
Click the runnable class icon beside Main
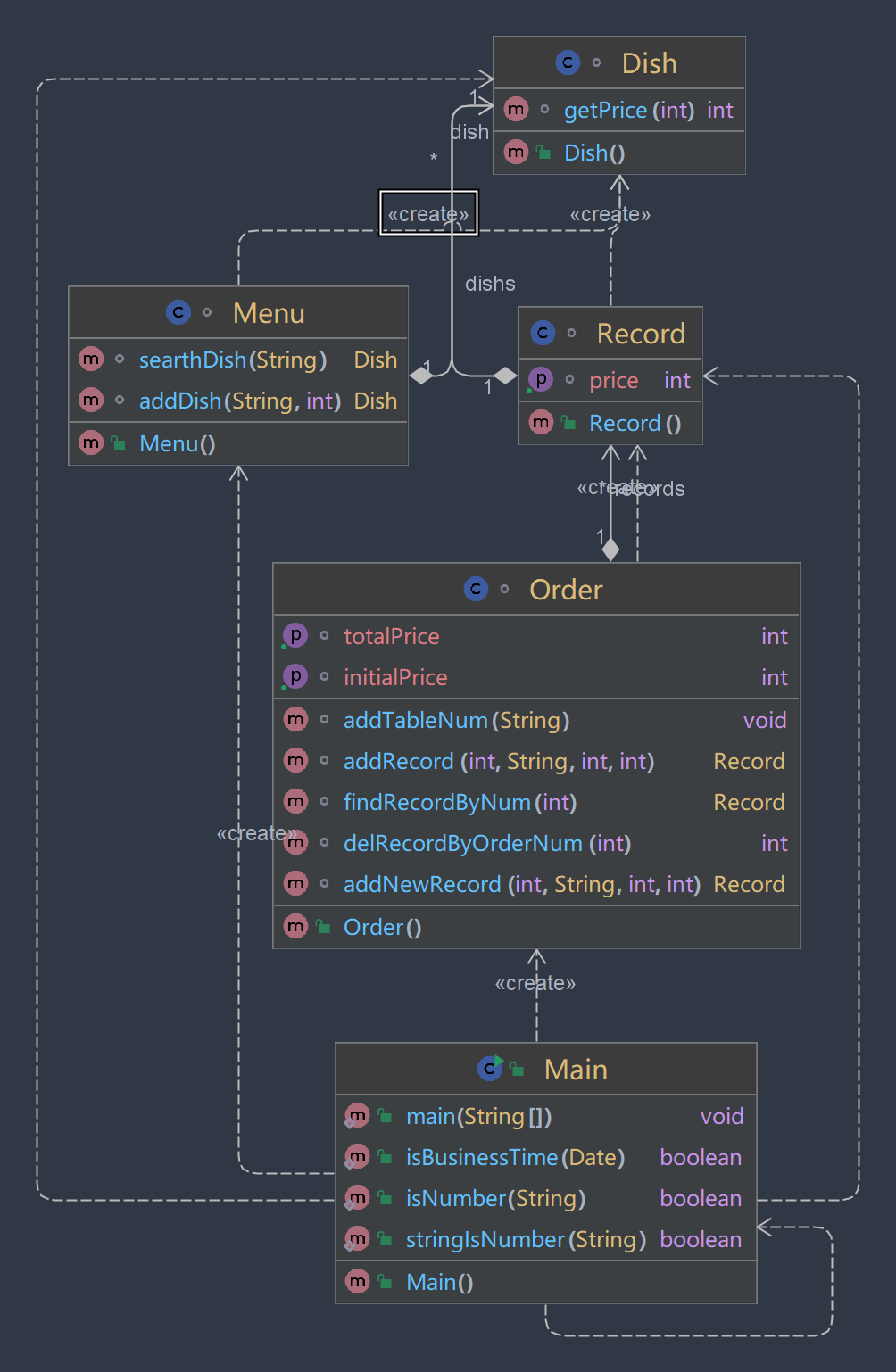tap(490, 1068)
